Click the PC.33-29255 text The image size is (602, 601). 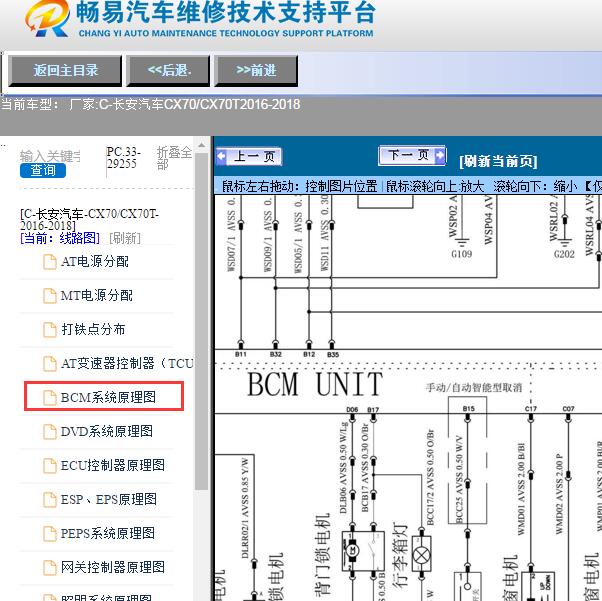pyautogui.click(x=123, y=158)
